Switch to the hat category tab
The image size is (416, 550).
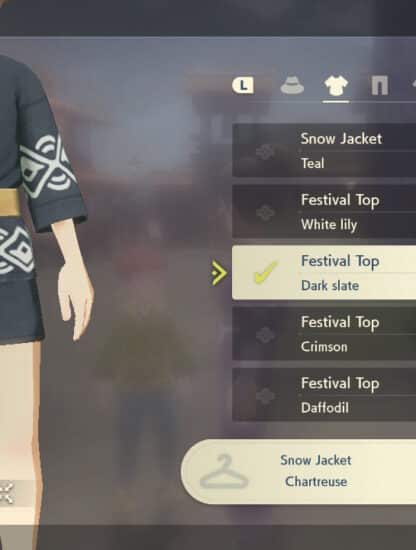click(x=292, y=85)
